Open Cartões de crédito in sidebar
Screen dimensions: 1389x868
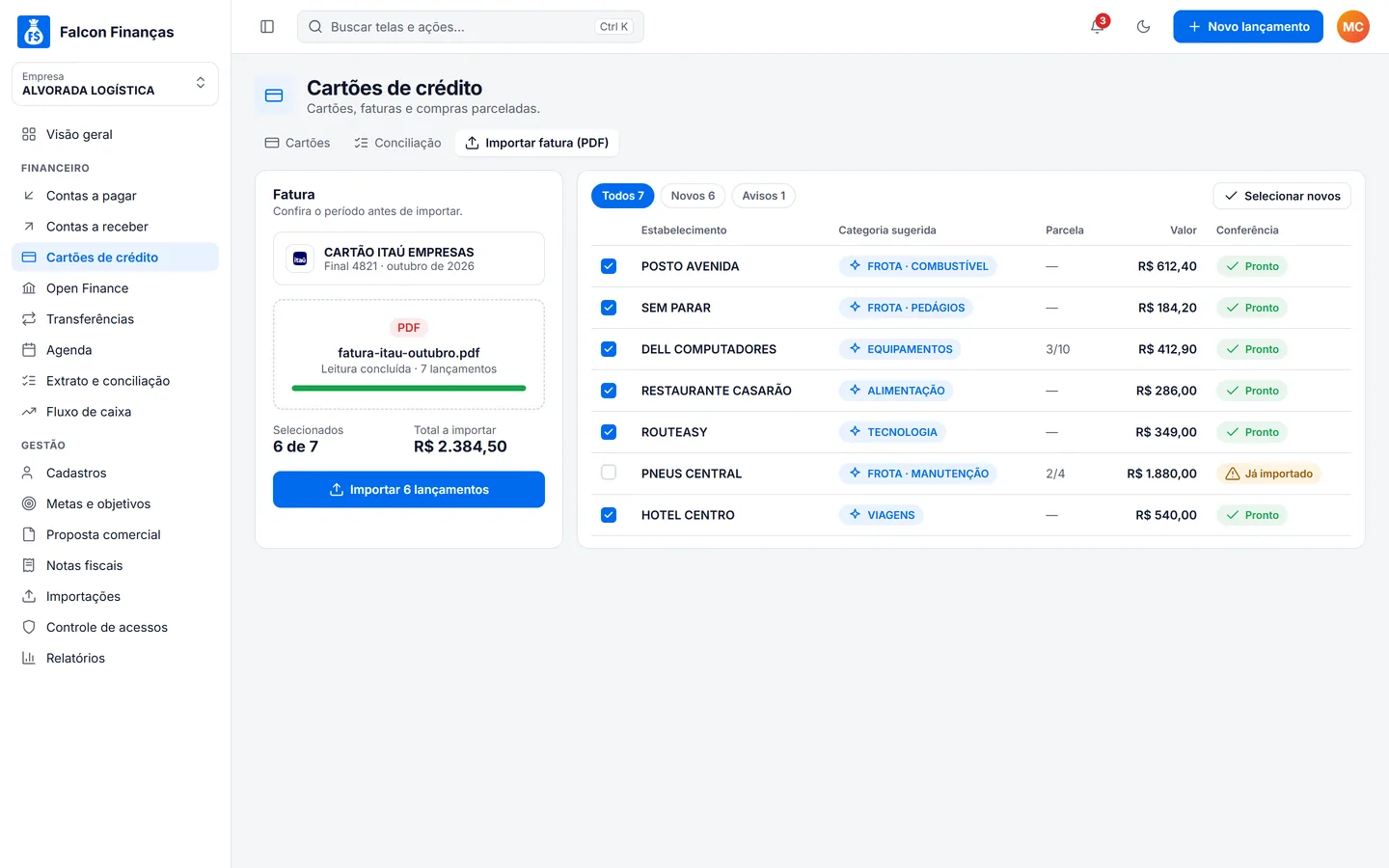tap(115, 258)
